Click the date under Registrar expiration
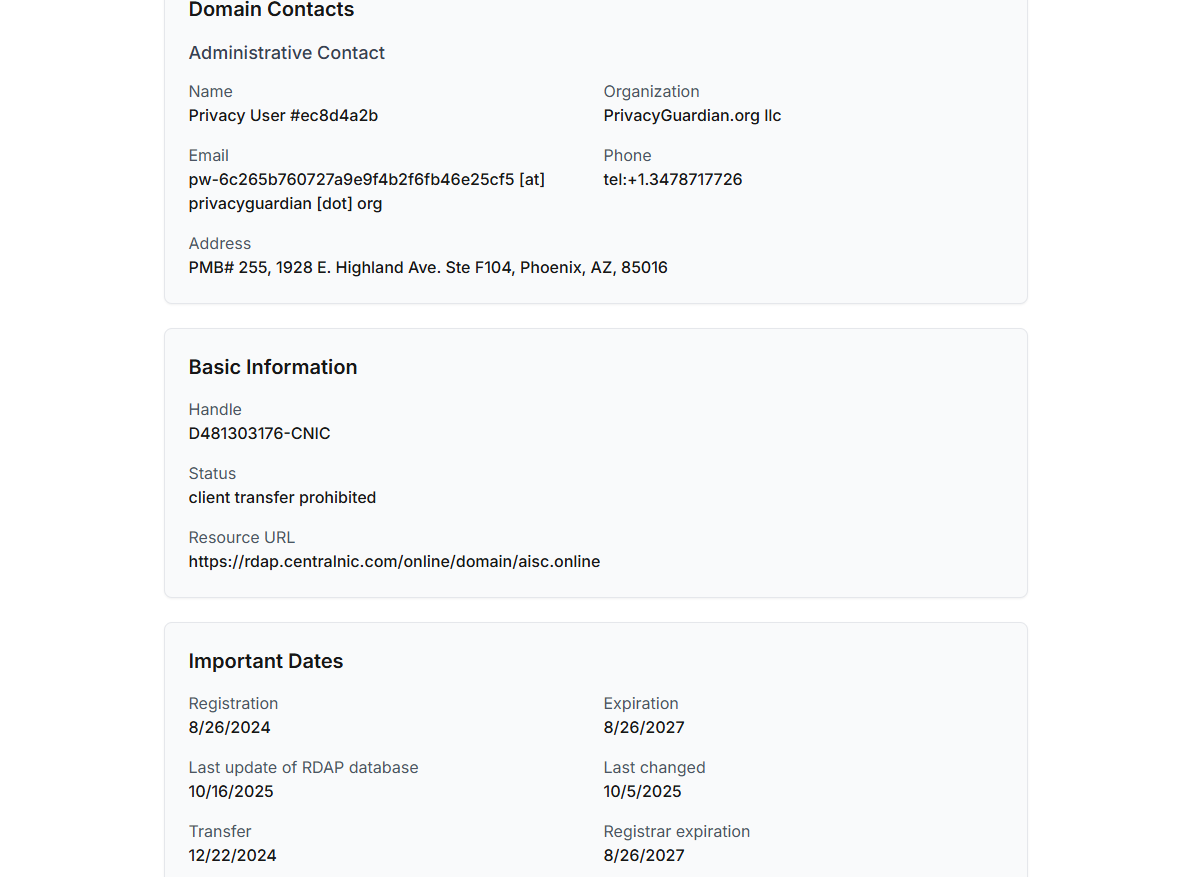Screen dimensions: 1197x877 click(643, 856)
